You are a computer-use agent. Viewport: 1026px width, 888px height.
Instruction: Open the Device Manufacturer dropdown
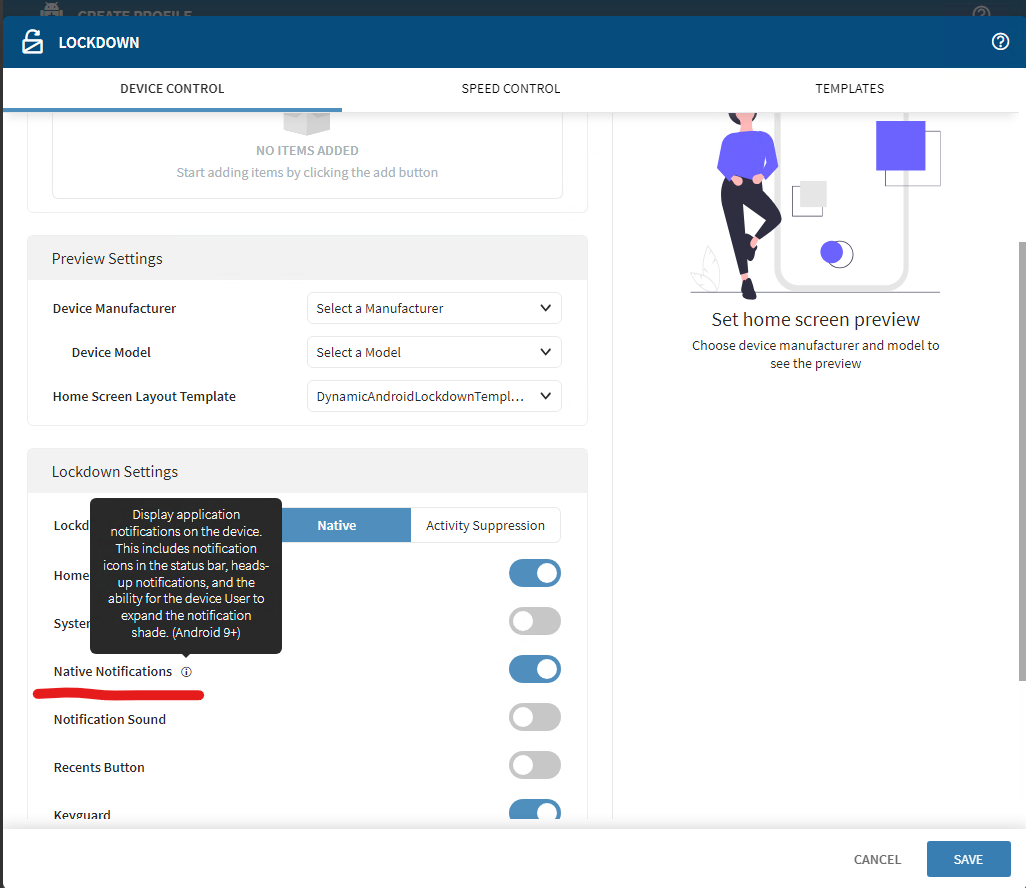click(x=434, y=309)
